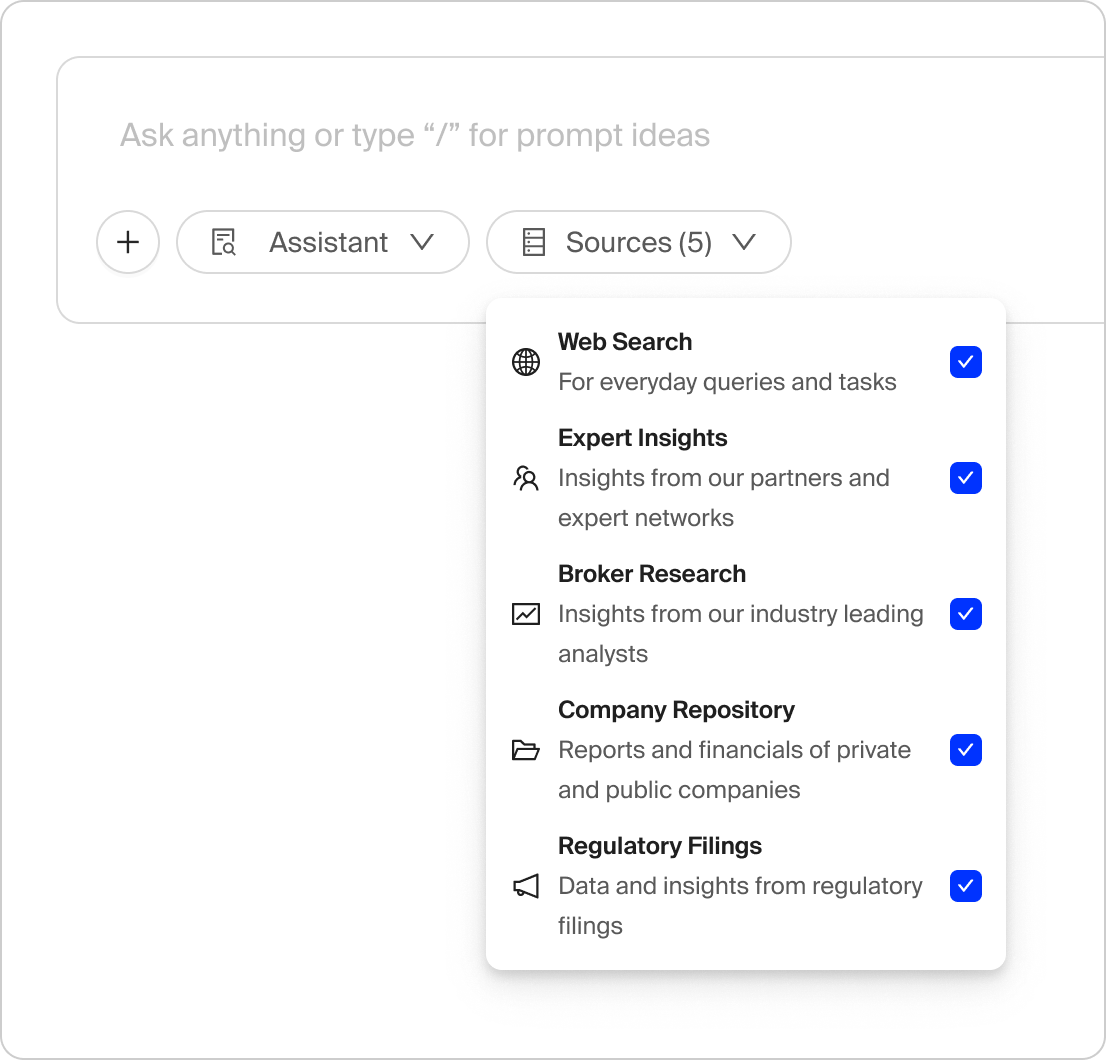Click the Sources database icon
This screenshot has height=1060, width=1106.
(534, 242)
